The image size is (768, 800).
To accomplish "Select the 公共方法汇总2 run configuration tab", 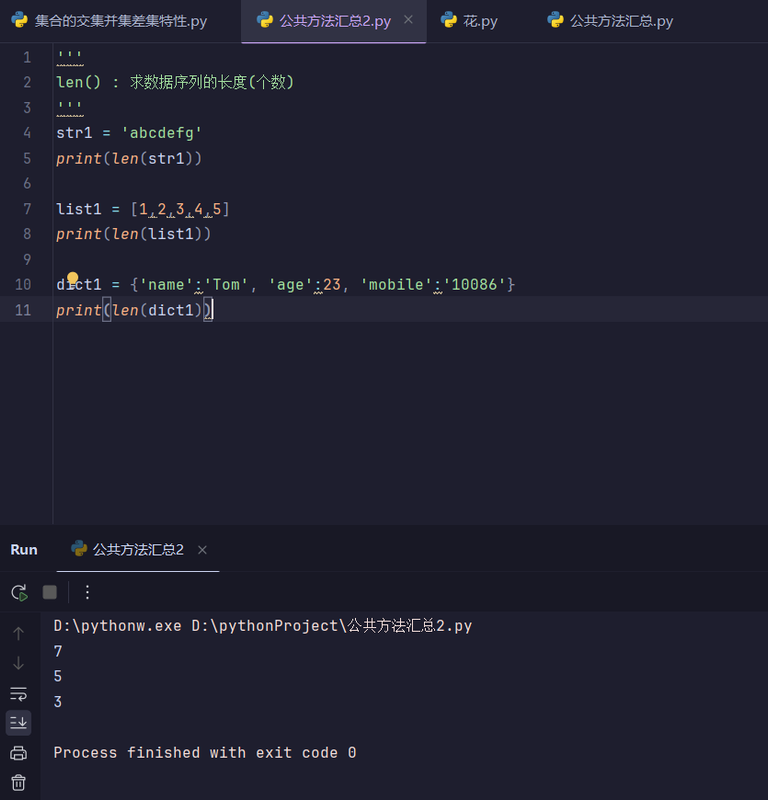I will 138,549.
